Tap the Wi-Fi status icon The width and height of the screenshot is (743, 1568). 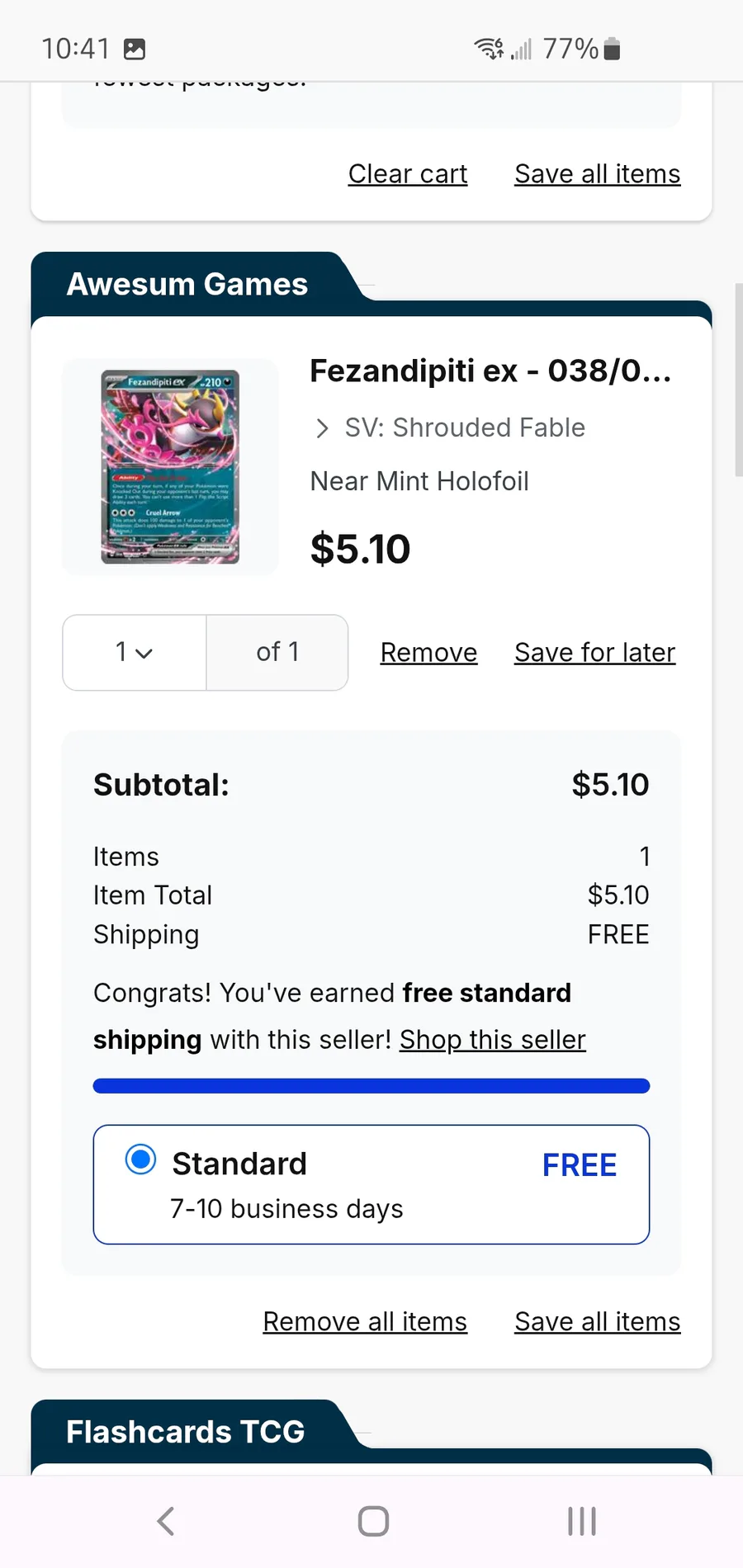coord(489,49)
